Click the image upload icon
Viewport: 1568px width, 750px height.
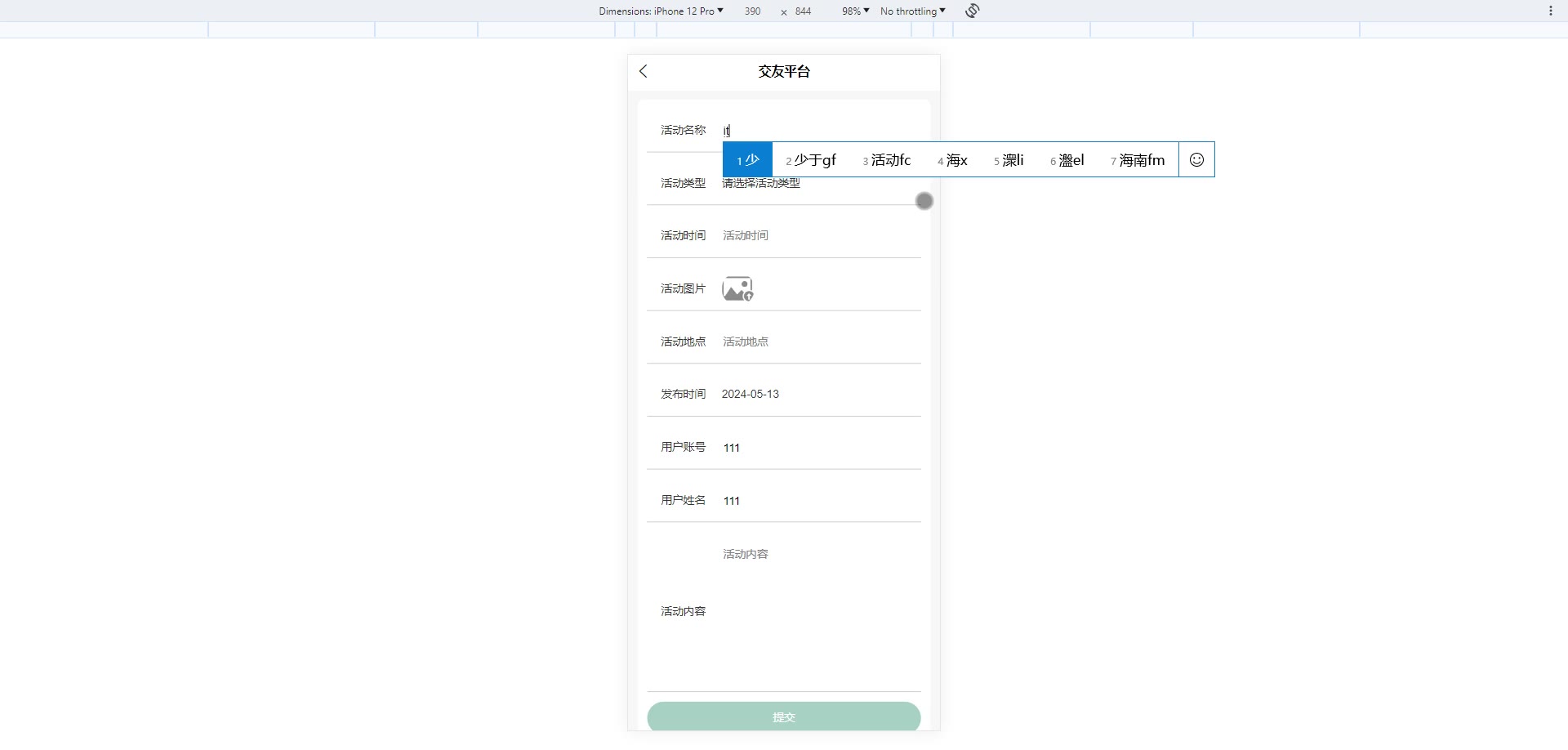tap(737, 288)
